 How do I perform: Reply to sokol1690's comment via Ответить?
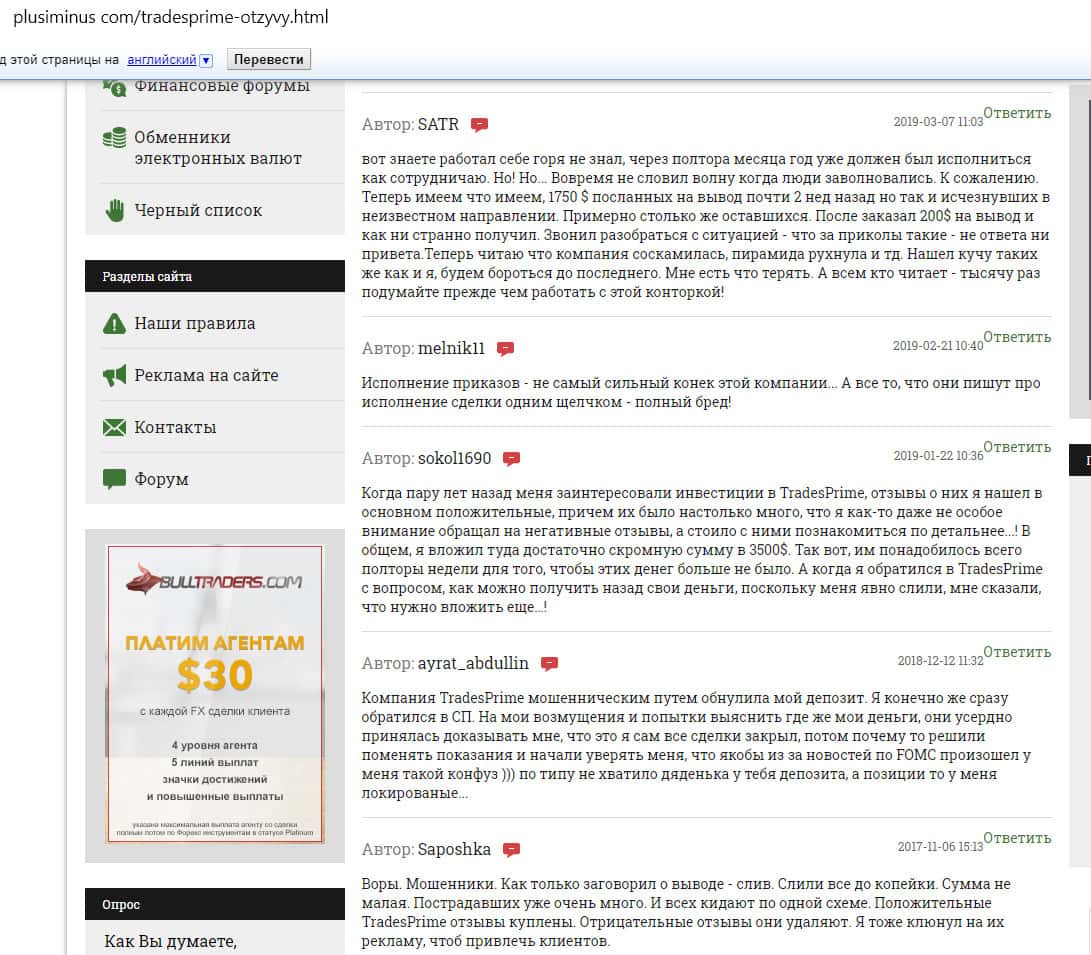pyautogui.click(x=1017, y=447)
